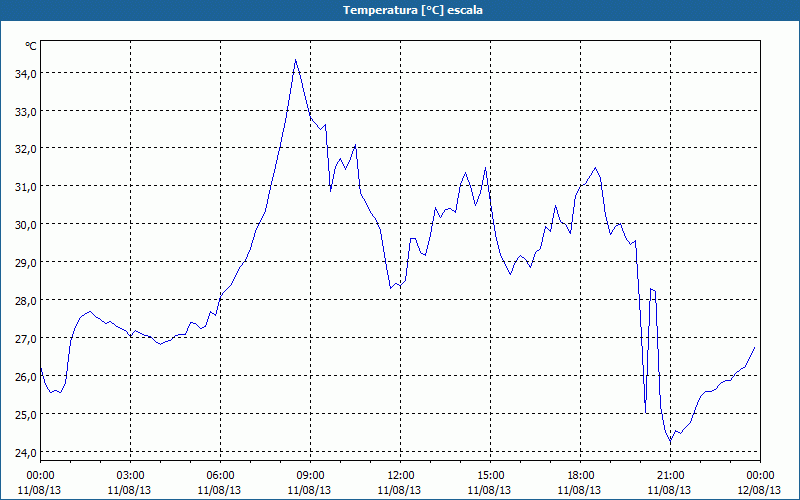Click the 03:00 time axis label
The height and width of the screenshot is (500, 800).
tap(130, 476)
